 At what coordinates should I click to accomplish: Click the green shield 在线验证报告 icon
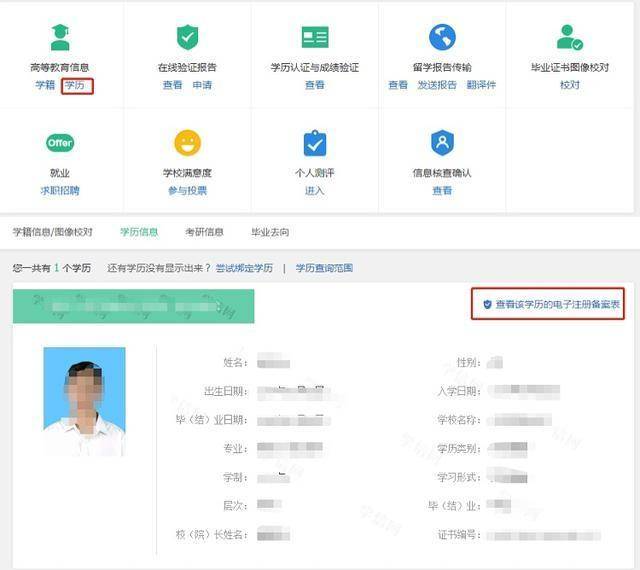[187, 38]
